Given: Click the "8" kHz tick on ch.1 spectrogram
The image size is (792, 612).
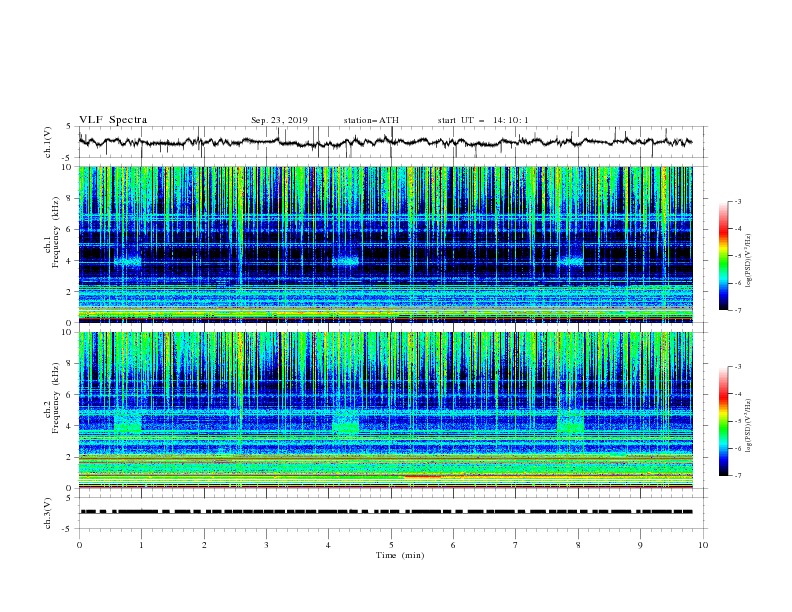Looking at the screenshot, I should click(x=70, y=198).
